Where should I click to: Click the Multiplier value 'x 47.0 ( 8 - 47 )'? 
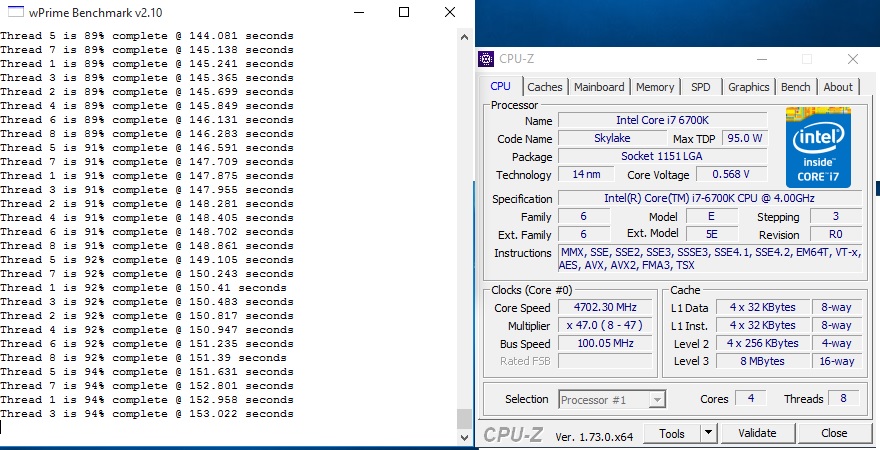(605, 325)
